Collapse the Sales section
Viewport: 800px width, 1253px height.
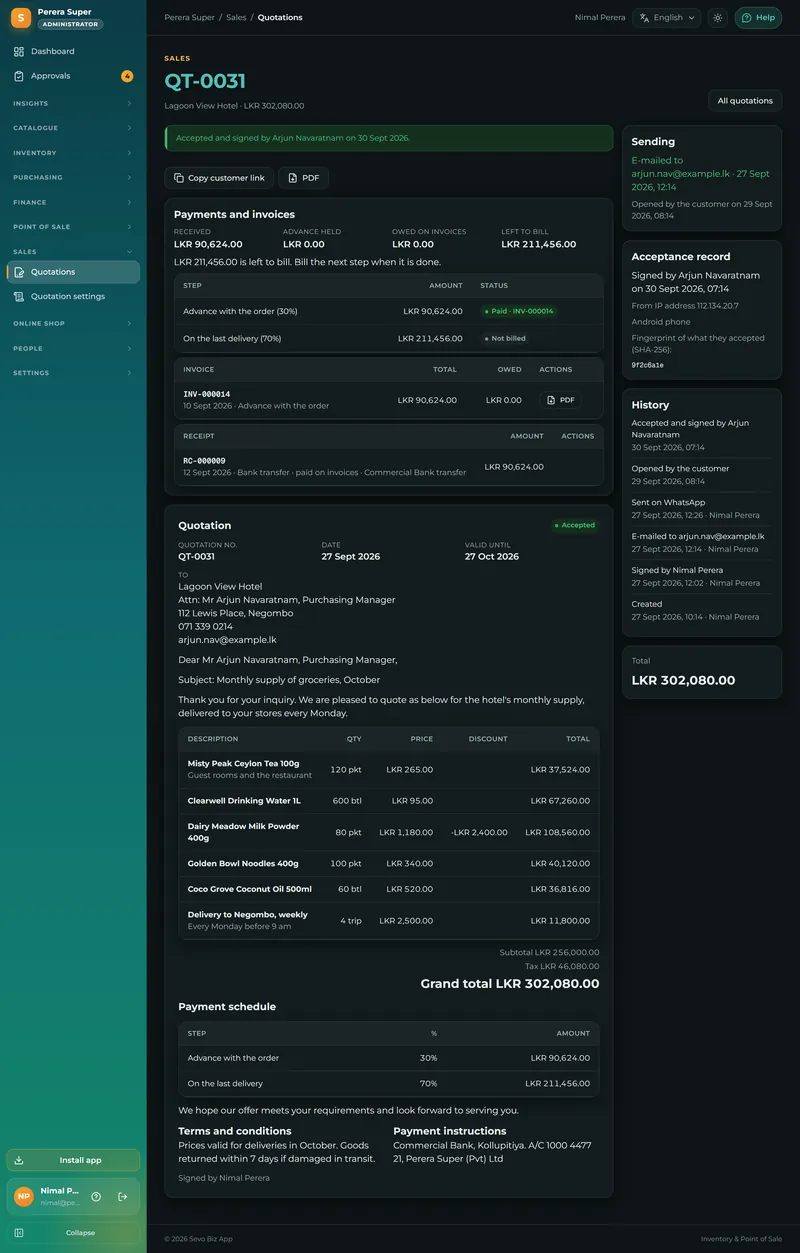coord(73,252)
